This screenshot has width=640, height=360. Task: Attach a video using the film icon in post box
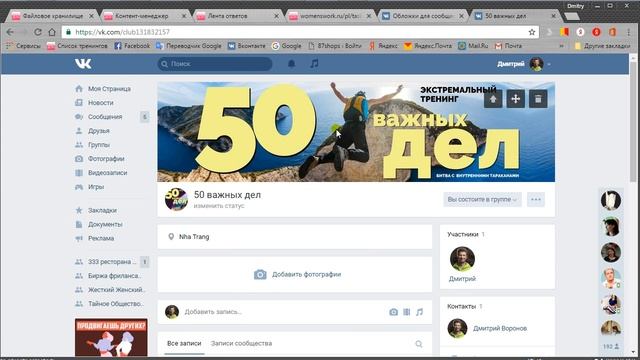pyautogui.click(x=407, y=312)
